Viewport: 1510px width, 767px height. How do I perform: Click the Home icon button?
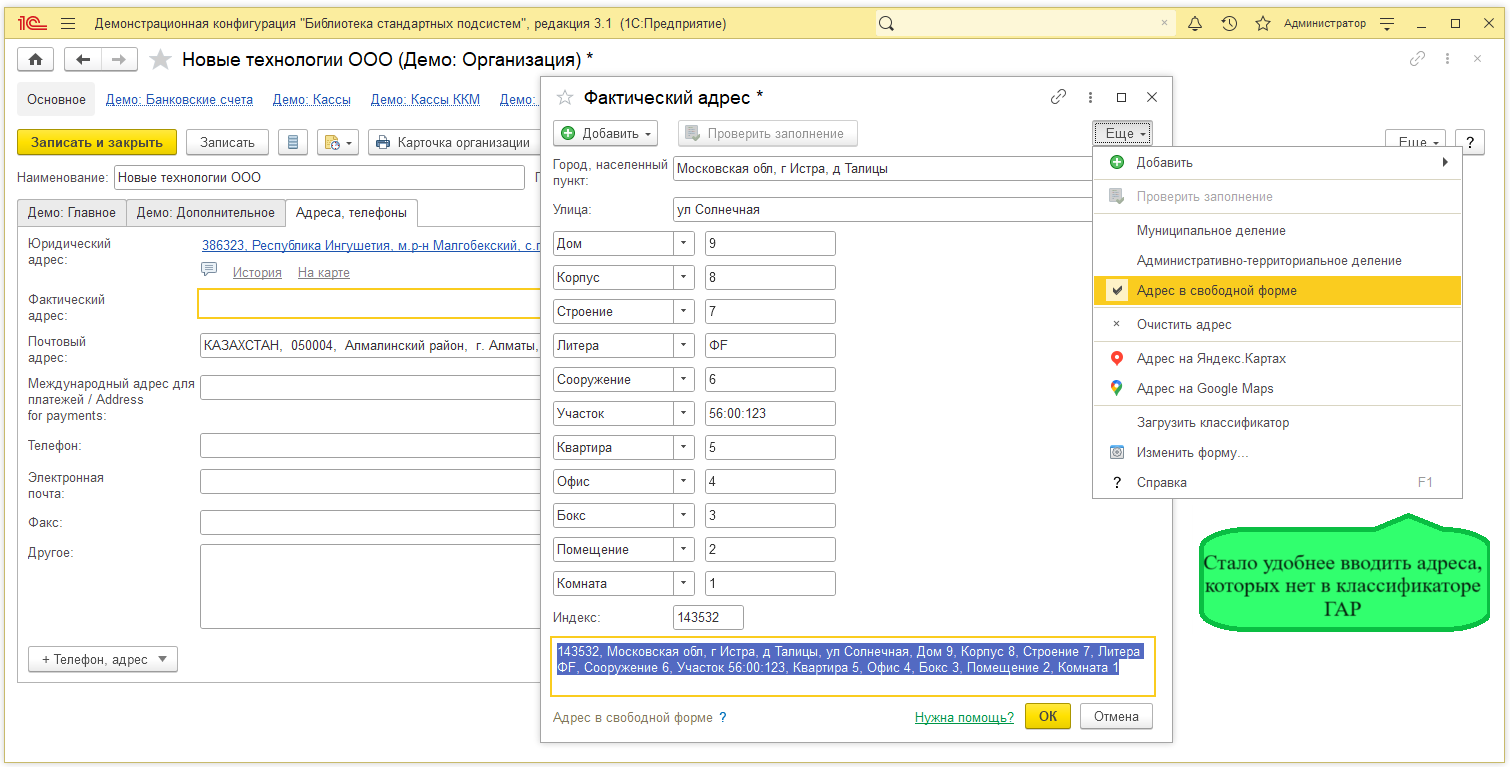35,60
